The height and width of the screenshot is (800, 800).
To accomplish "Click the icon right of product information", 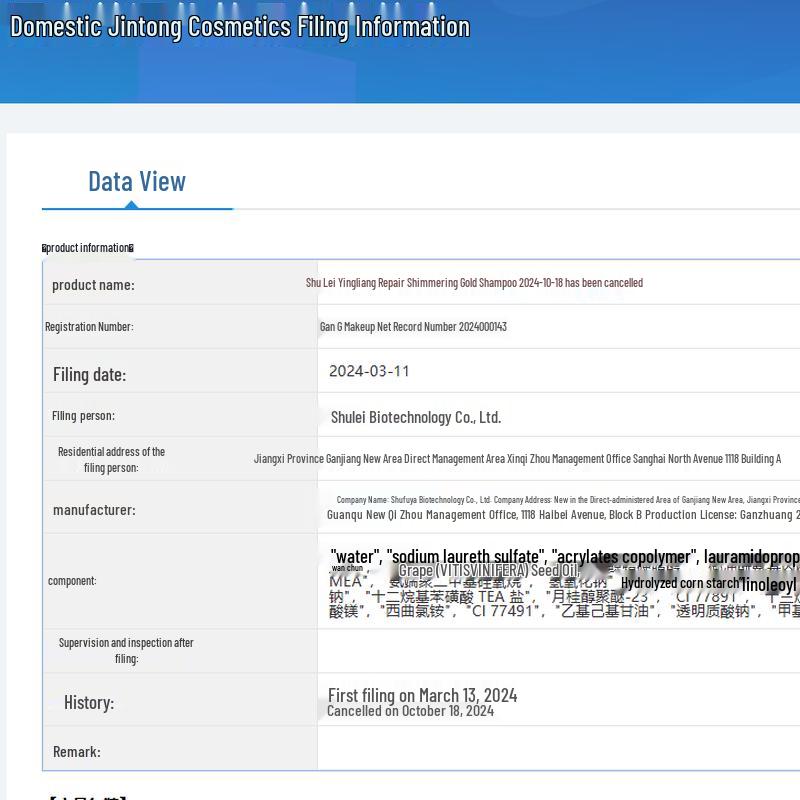I will (131, 248).
